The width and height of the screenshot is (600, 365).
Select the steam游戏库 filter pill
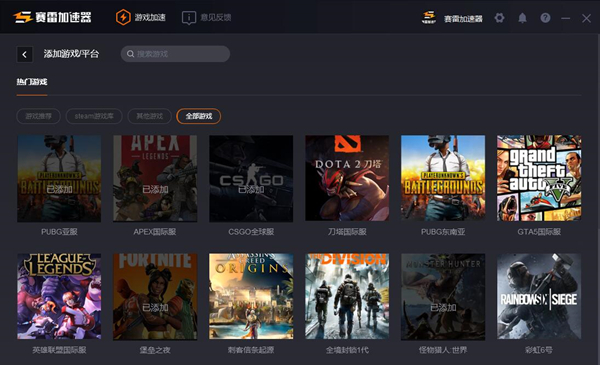94,116
